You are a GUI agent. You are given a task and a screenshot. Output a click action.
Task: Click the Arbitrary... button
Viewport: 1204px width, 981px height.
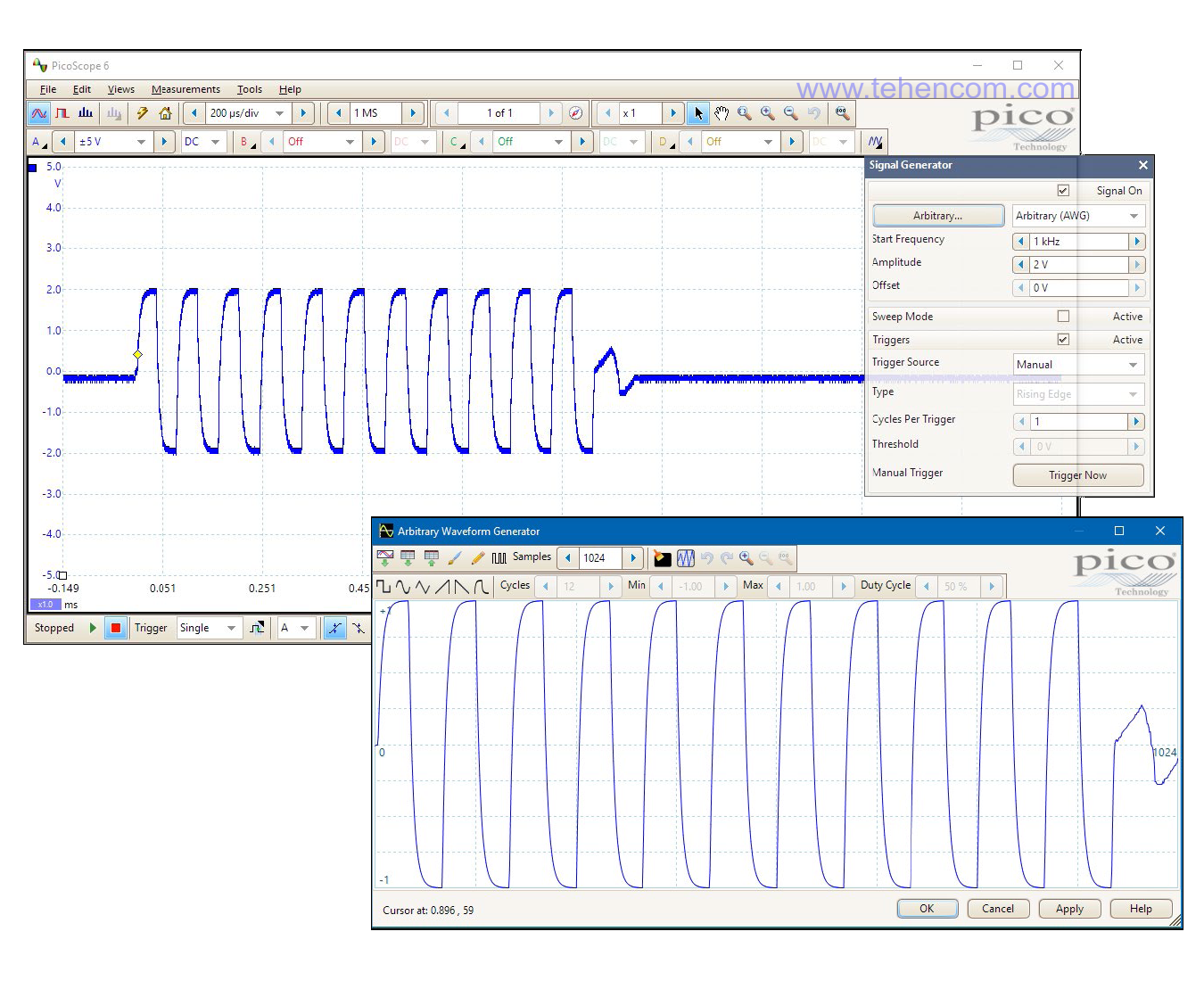pyautogui.click(x=938, y=216)
